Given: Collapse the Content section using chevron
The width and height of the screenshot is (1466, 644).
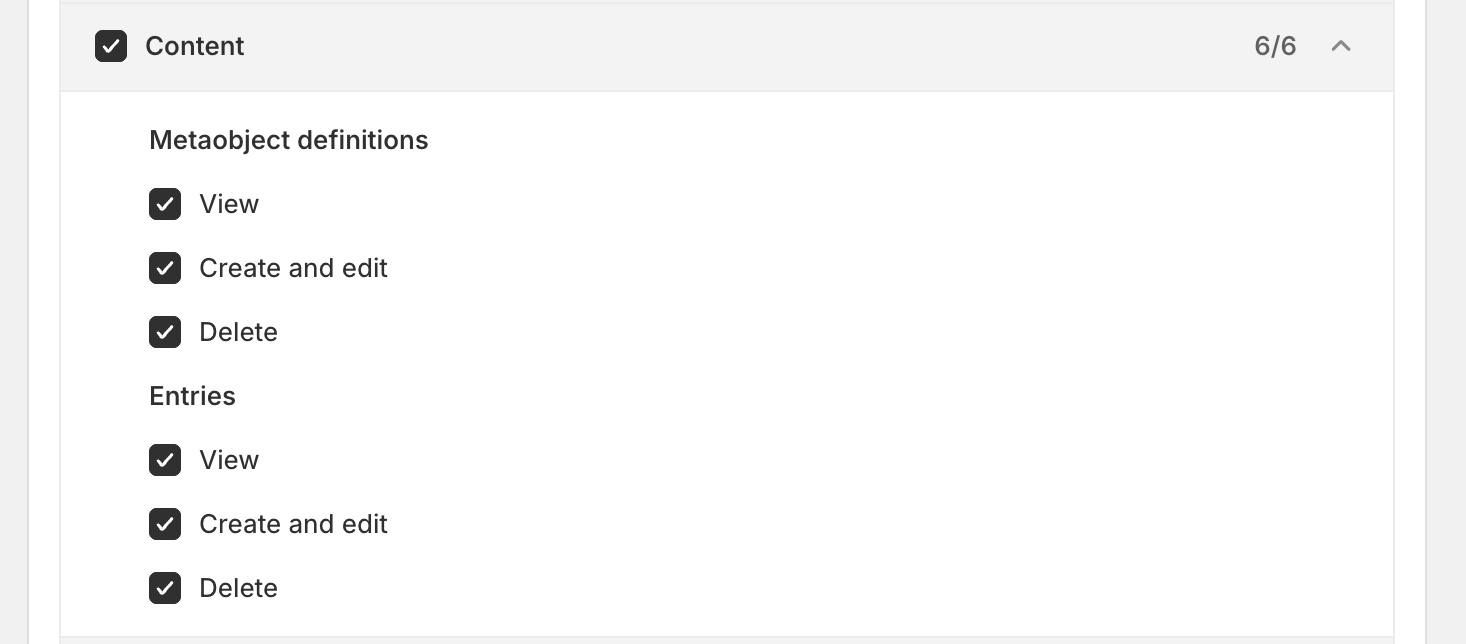Looking at the screenshot, I should tap(1341, 46).
